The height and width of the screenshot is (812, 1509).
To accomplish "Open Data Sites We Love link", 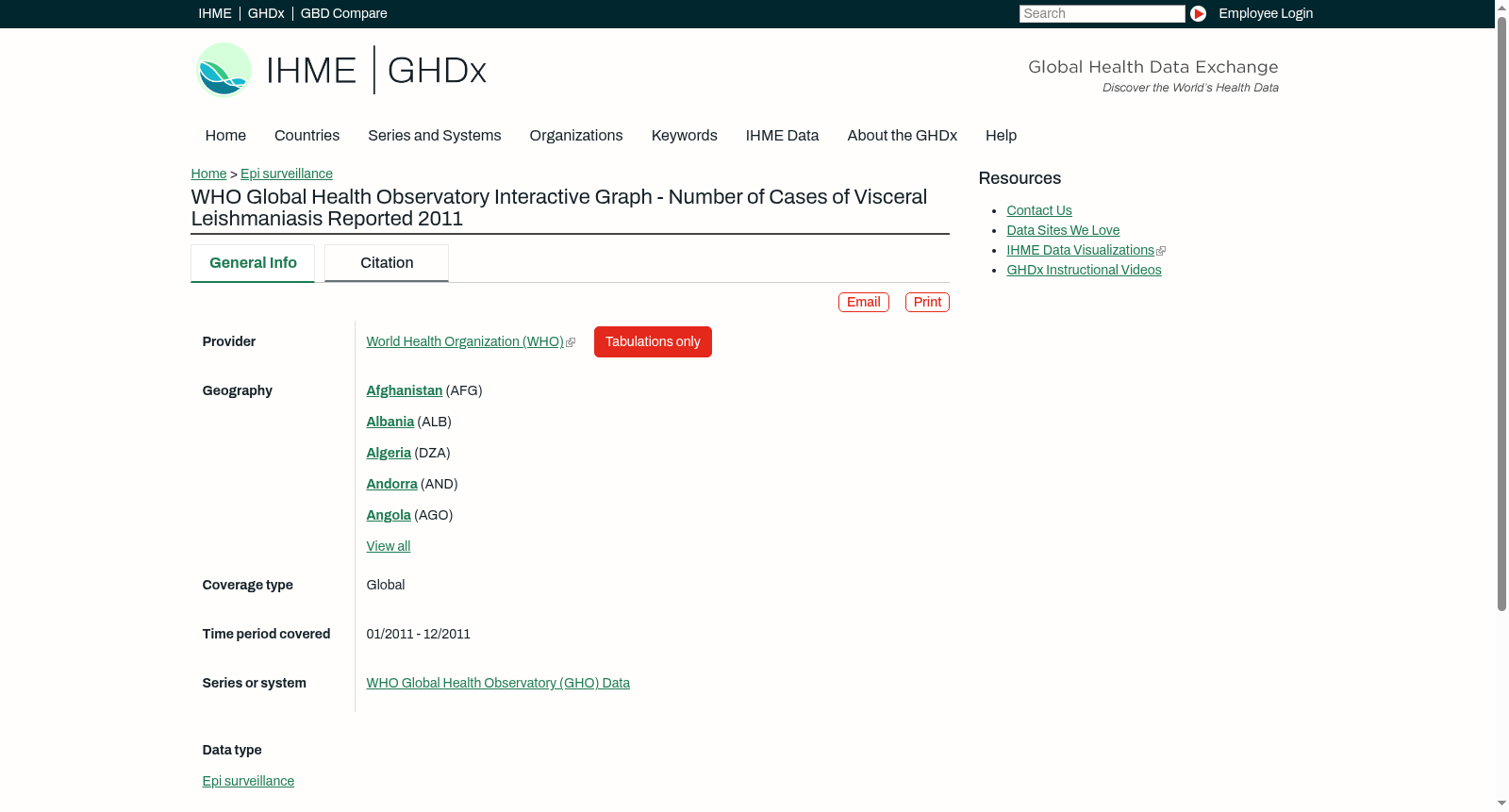I will (1063, 230).
